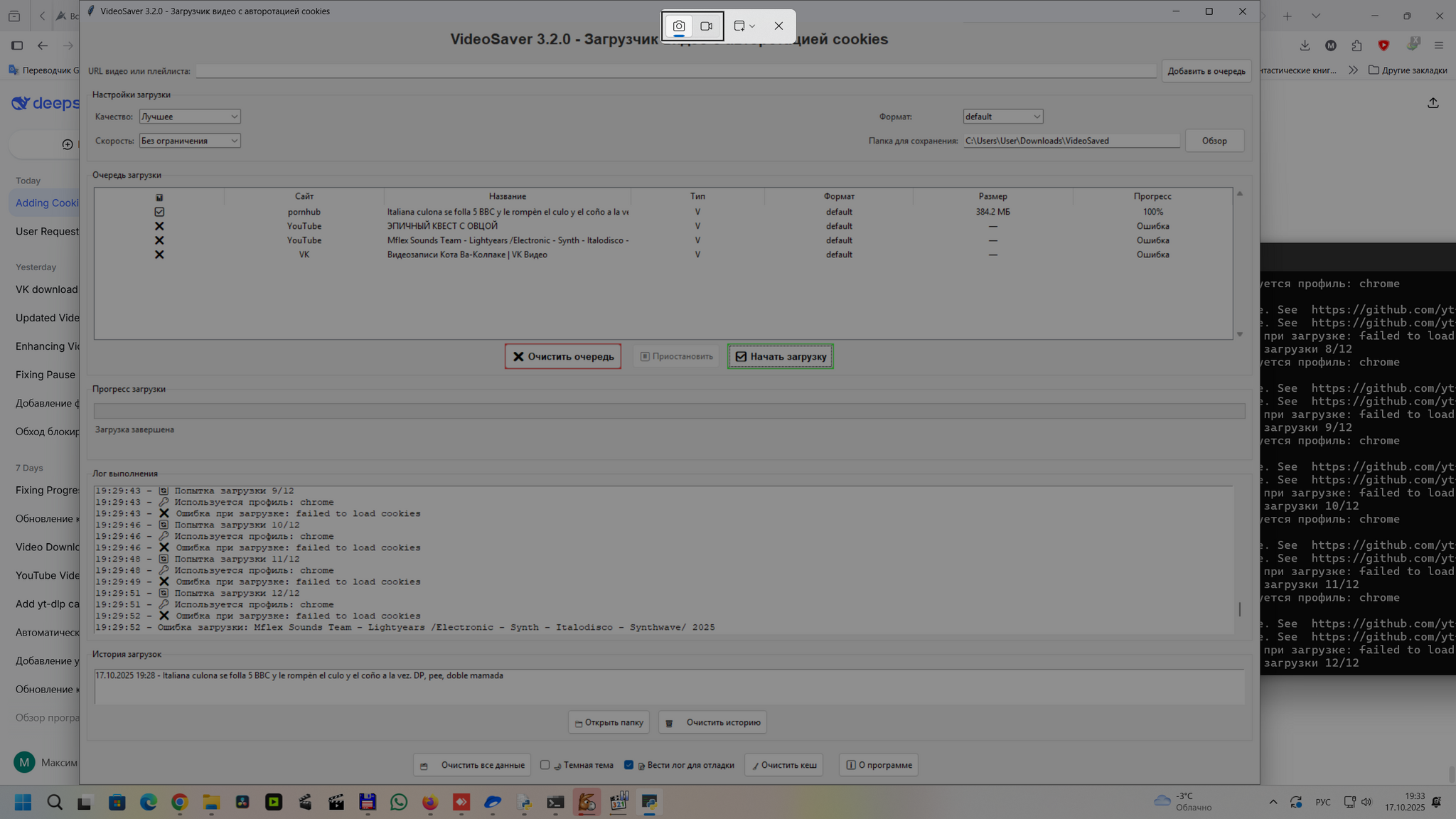The image size is (1456, 819).
Task: Open snip shape mode dropdown
Action: pyautogui.click(x=744, y=26)
